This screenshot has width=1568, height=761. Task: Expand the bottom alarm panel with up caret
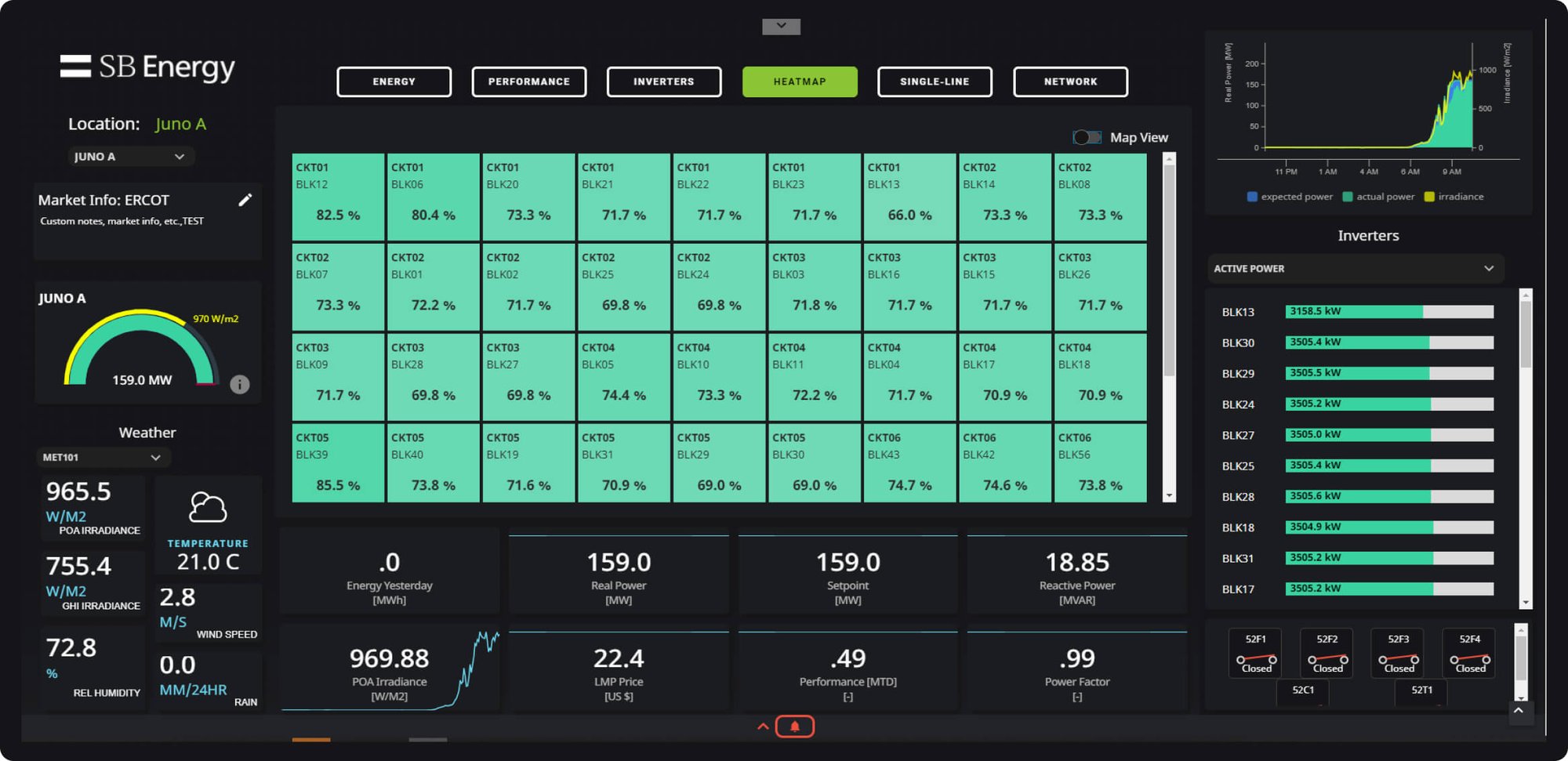pyautogui.click(x=762, y=727)
